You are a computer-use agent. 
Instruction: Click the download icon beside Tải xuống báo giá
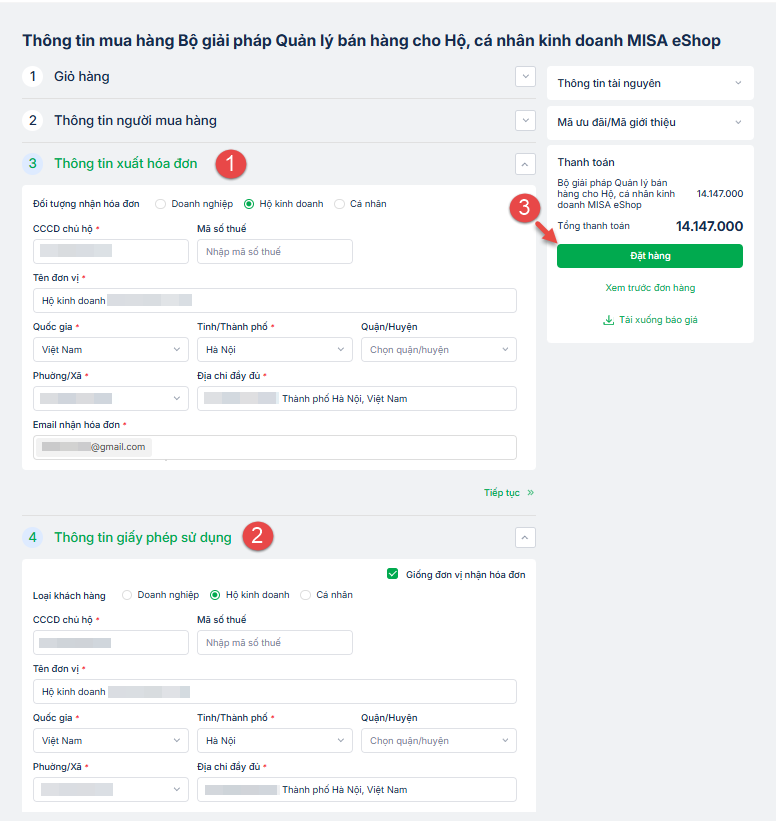click(x=608, y=321)
